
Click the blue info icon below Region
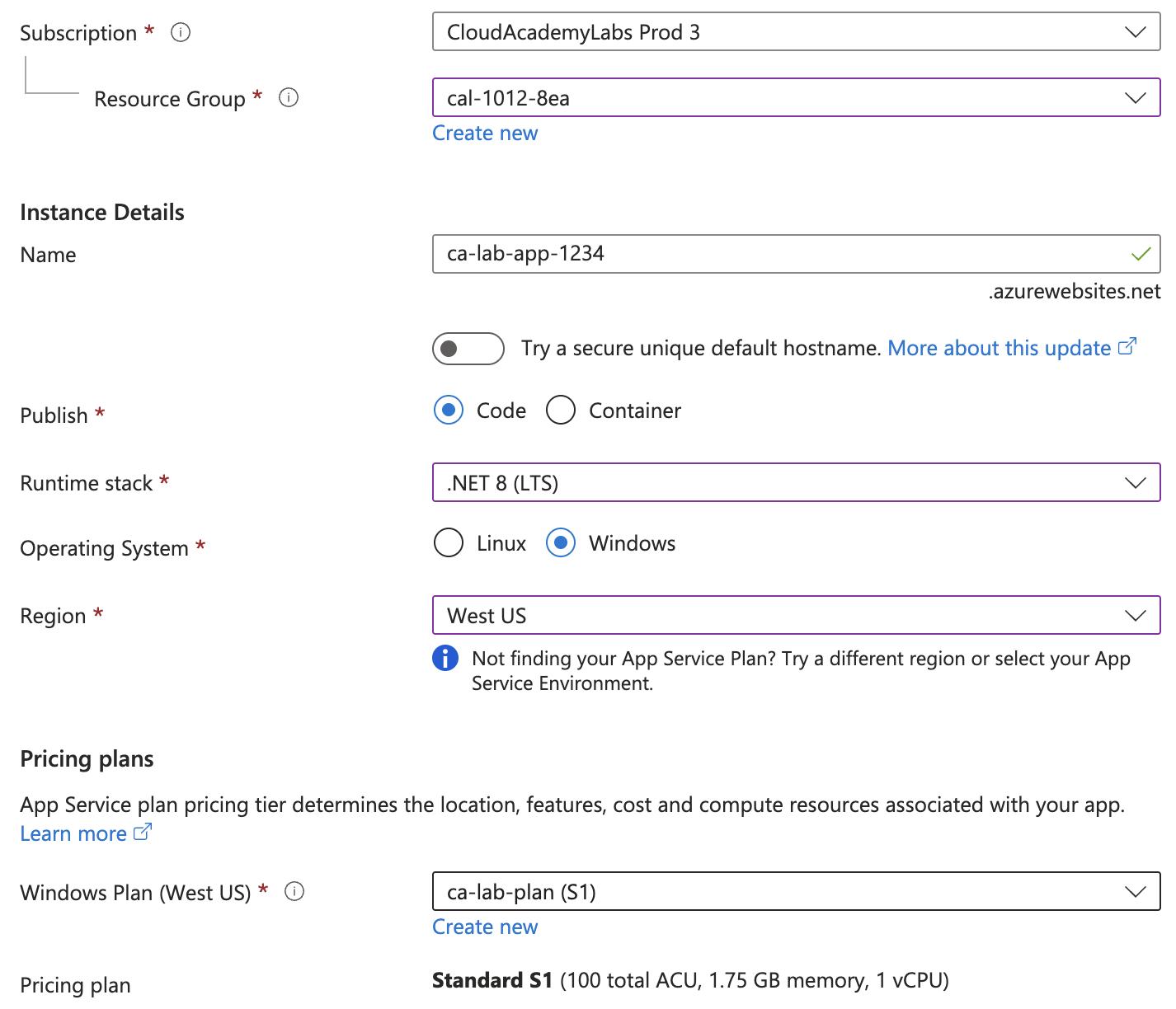[x=445, y=658]
